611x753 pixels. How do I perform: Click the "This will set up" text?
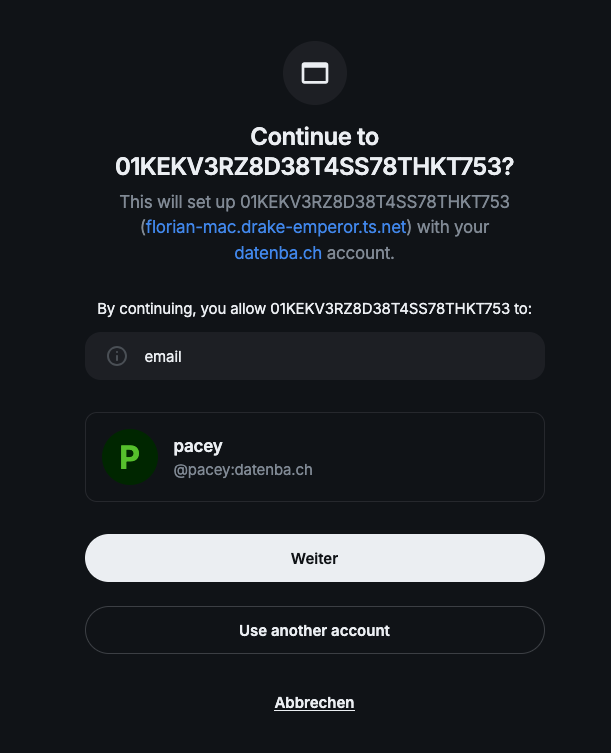[x=178, y=202]
